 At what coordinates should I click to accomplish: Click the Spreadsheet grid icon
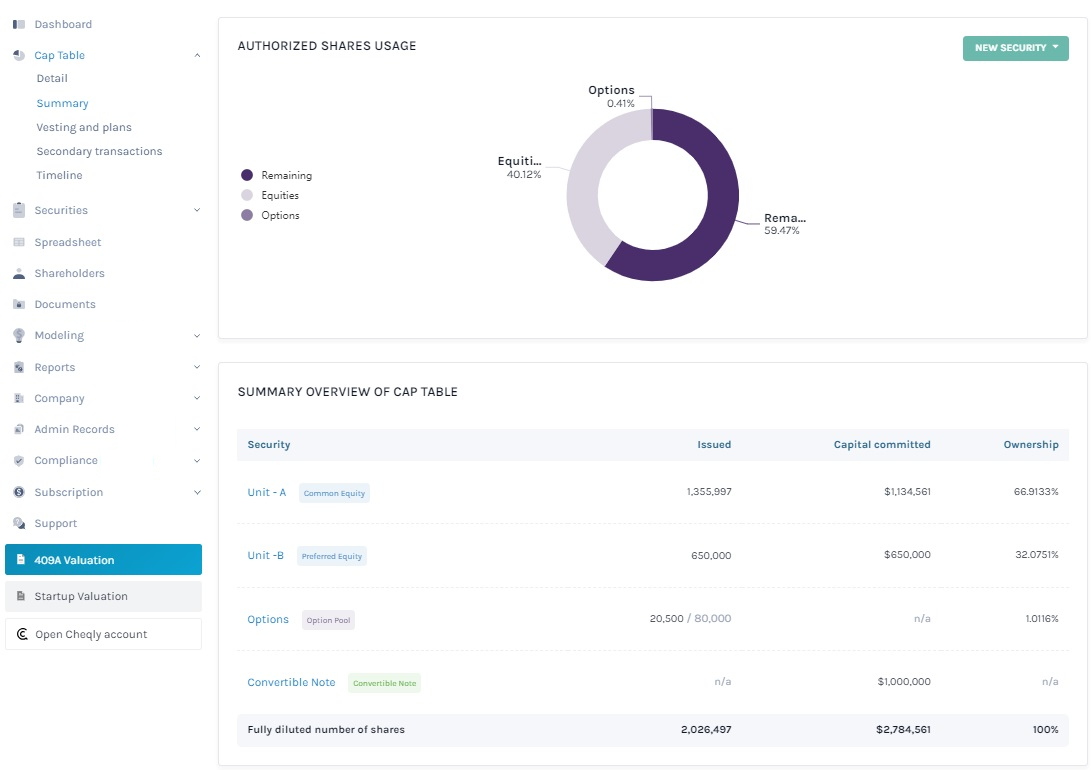19,242
